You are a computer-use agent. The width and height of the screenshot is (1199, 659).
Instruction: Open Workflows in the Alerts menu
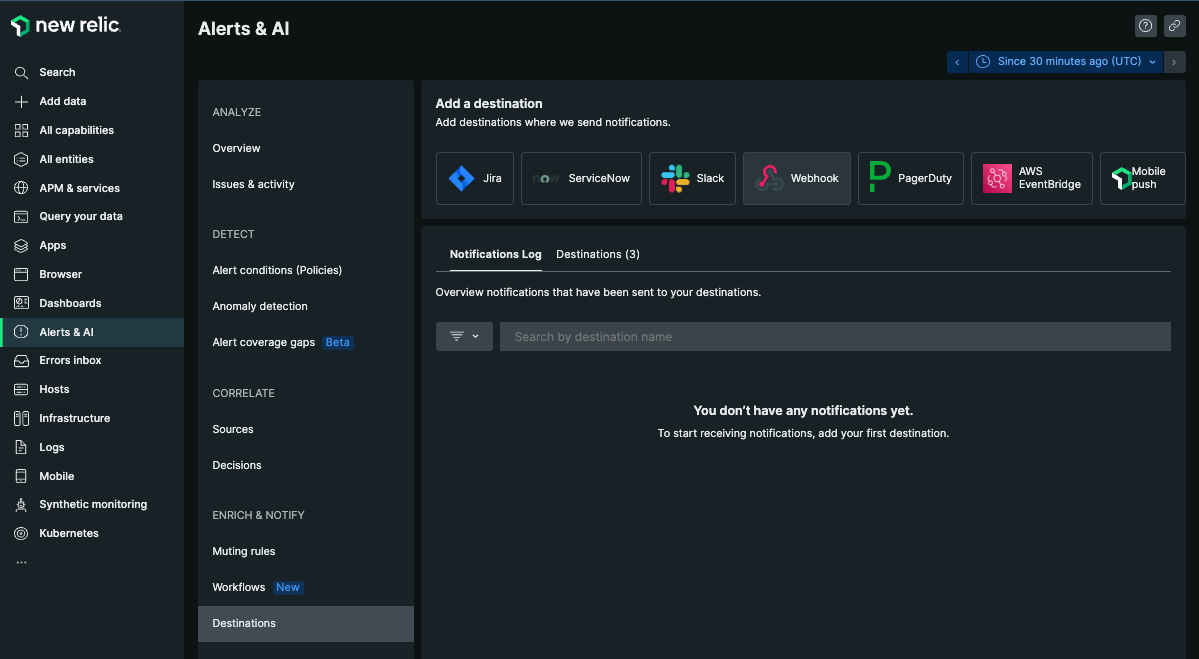(239, 587)
